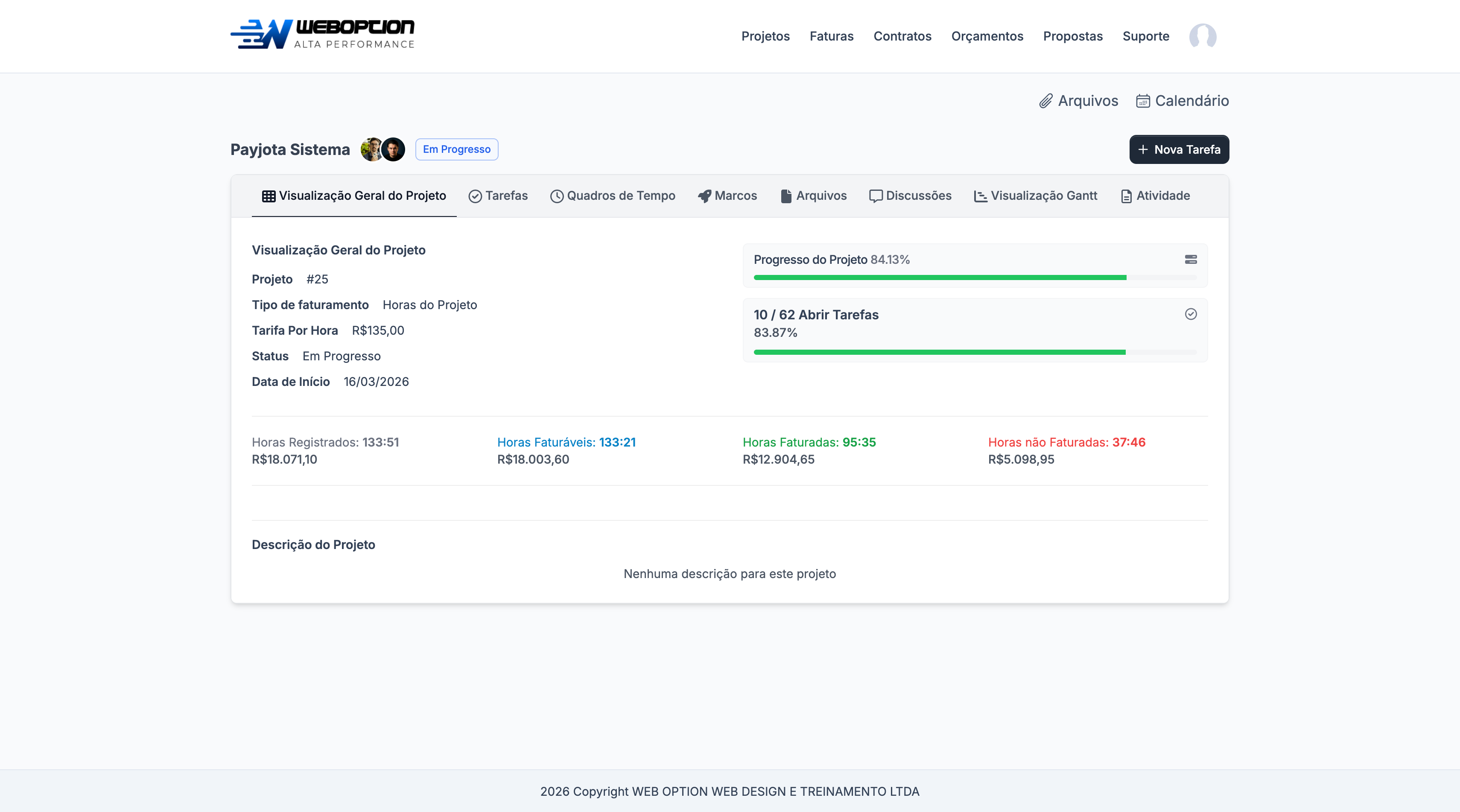Viewport: 1460px width, 812px height.
Task: Click the paperclip Arquivos icon at top
Action: click(1045, 101)
